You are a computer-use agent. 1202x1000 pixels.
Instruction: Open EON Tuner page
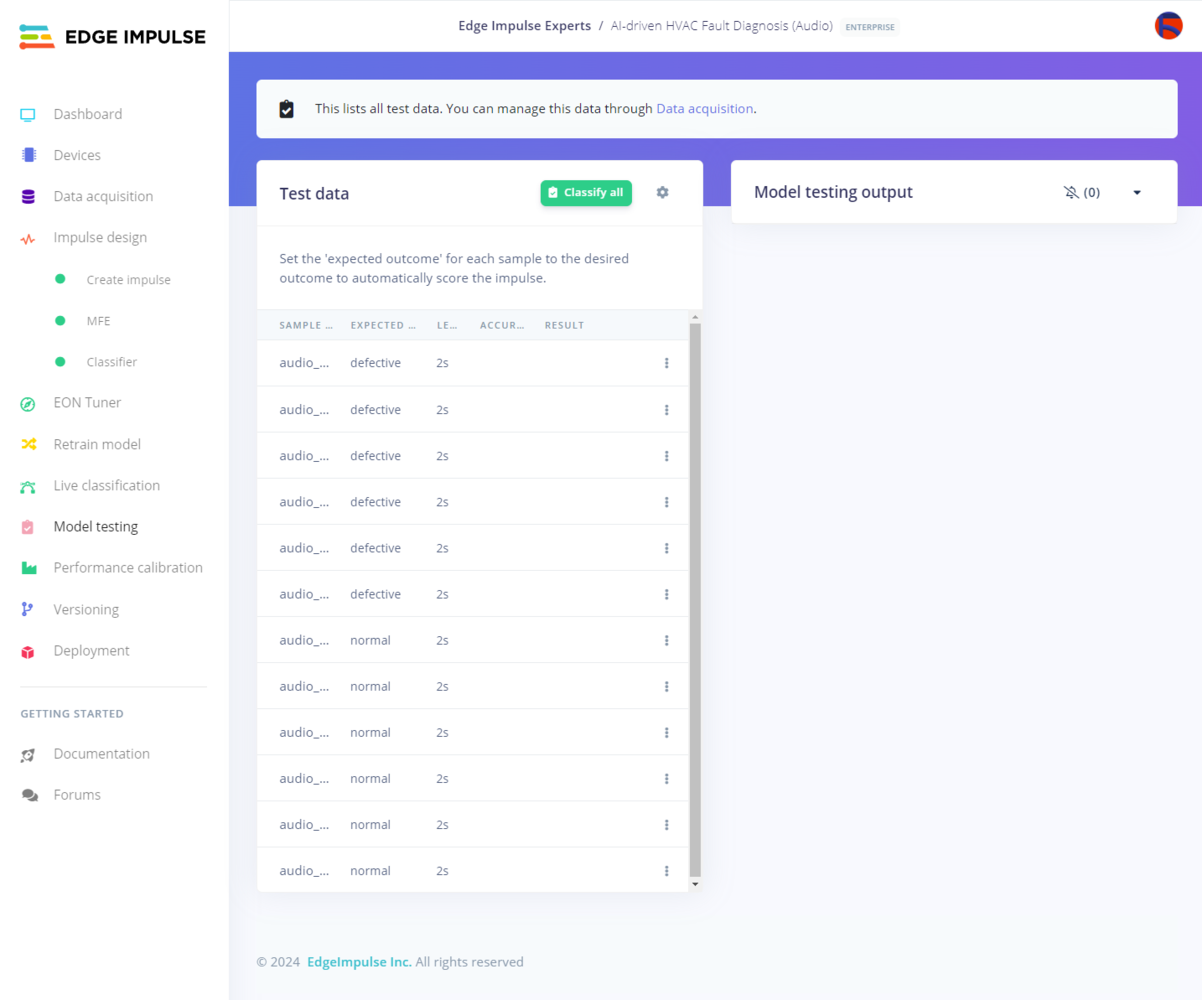(87, 403)
